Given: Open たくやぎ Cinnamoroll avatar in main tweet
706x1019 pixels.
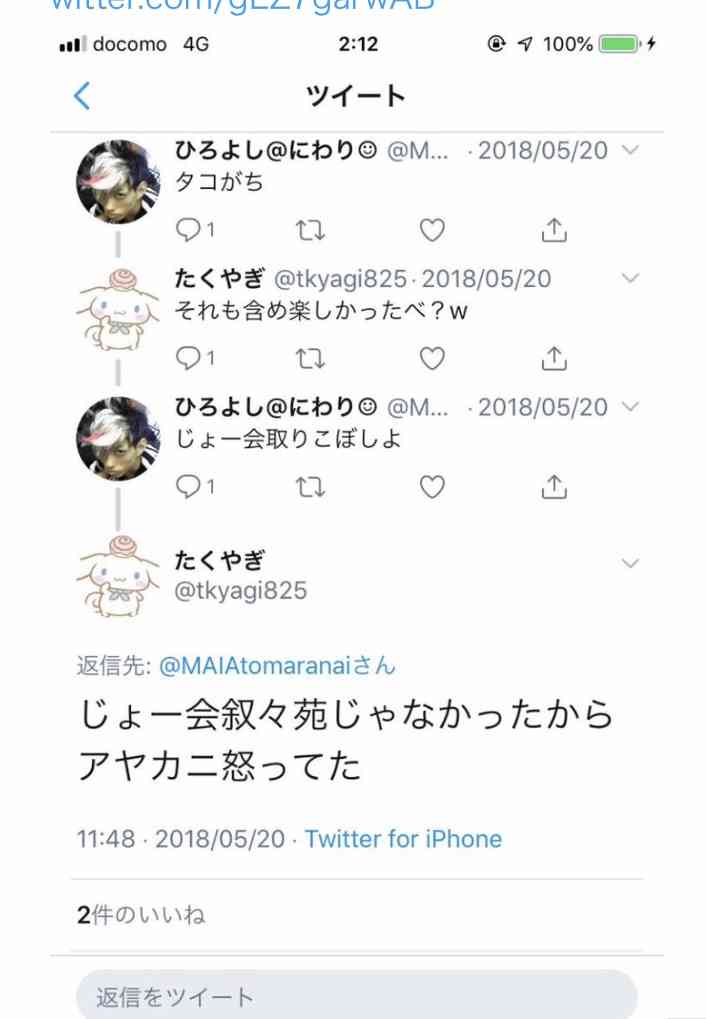Looking at the screenshot, I should click(118, 576).
